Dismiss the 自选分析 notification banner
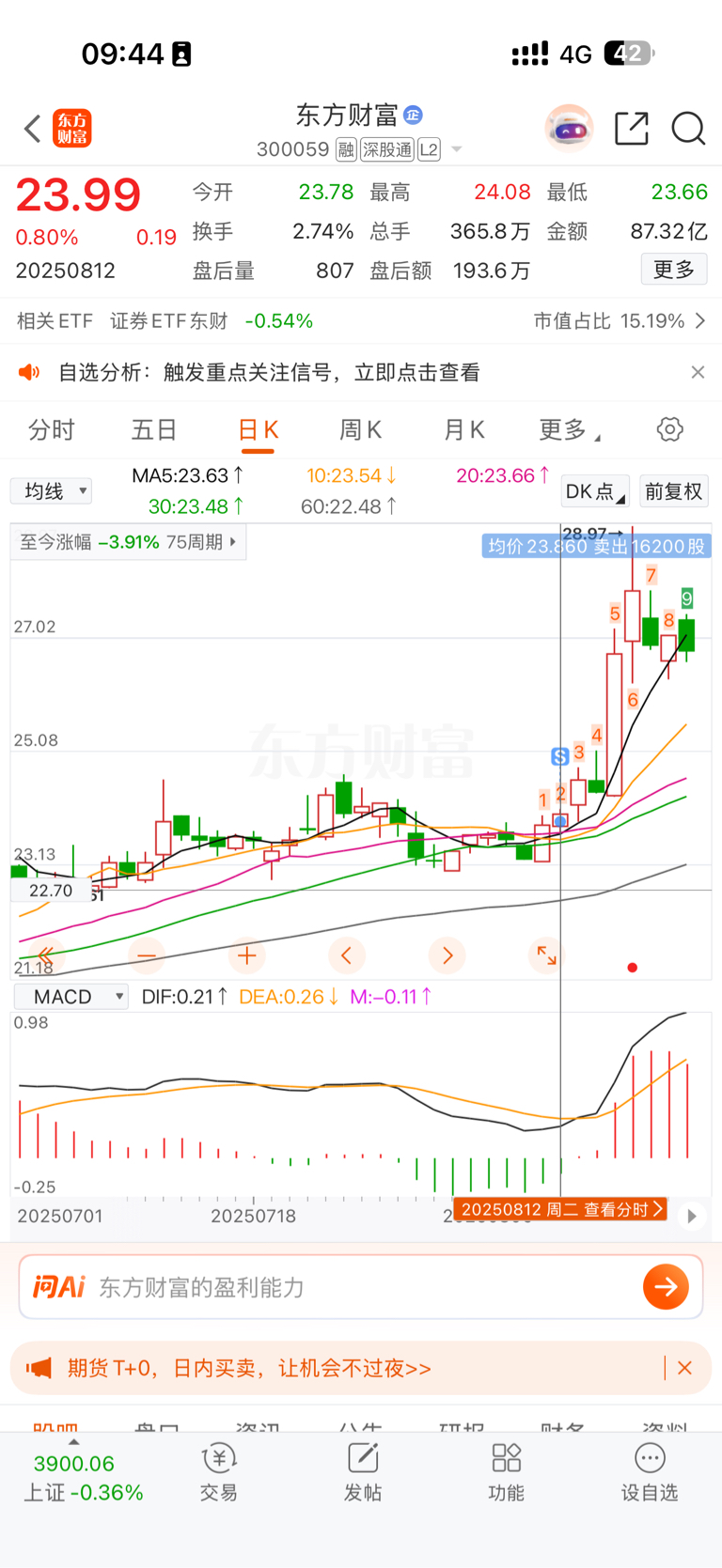The width and height of the screenshot is (722, 1568). (698, 373)
